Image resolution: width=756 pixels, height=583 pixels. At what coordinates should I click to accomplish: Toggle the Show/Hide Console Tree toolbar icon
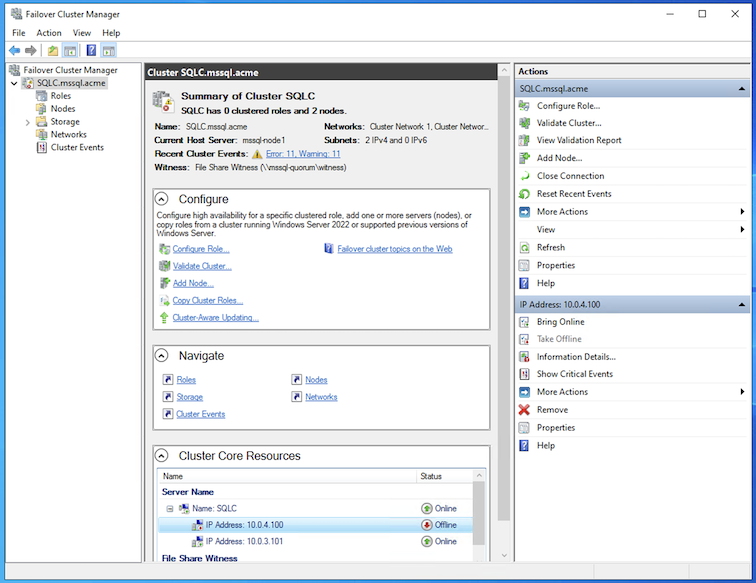click(70, 50)
